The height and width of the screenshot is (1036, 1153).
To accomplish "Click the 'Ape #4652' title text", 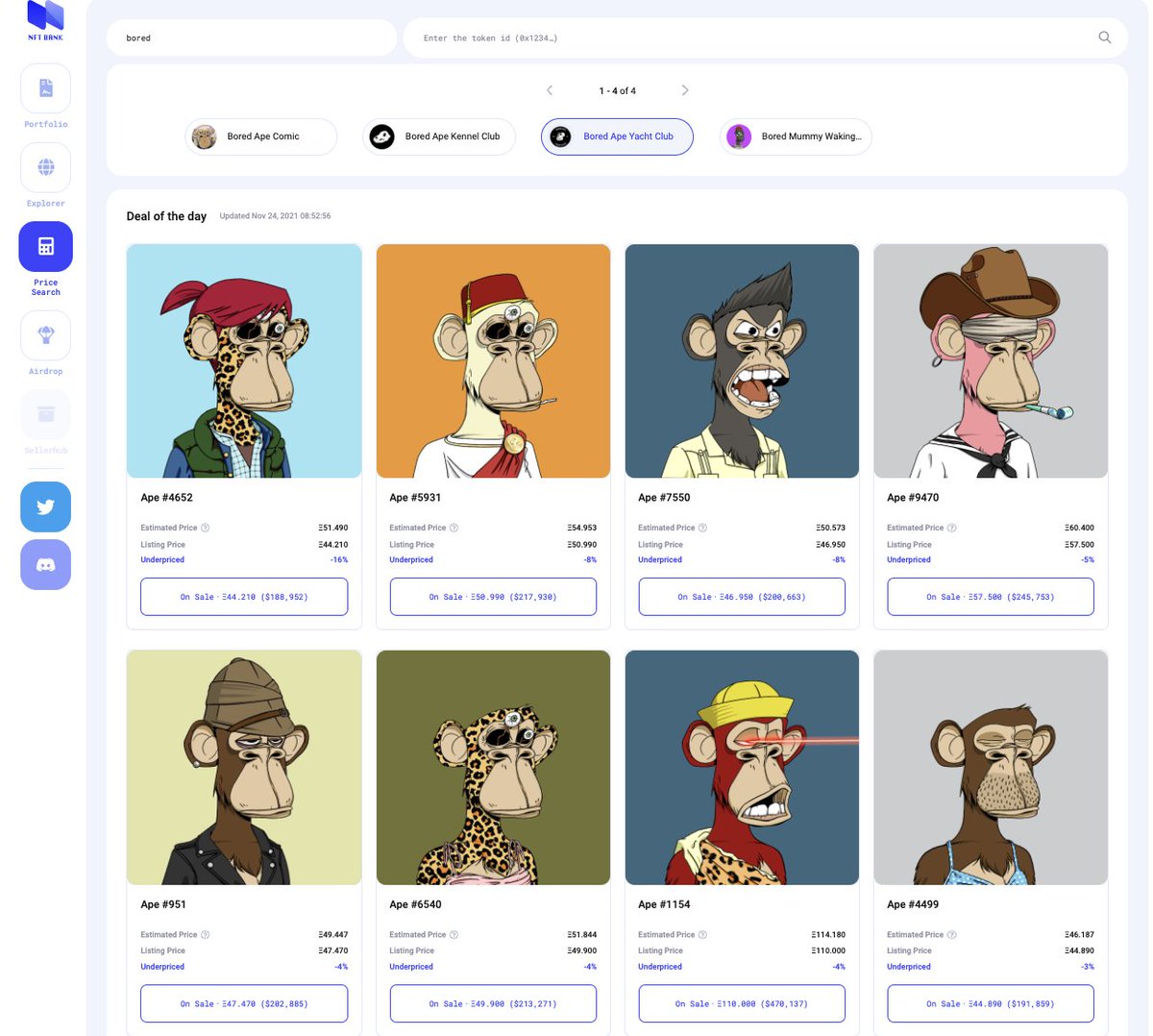I will 166,498.
